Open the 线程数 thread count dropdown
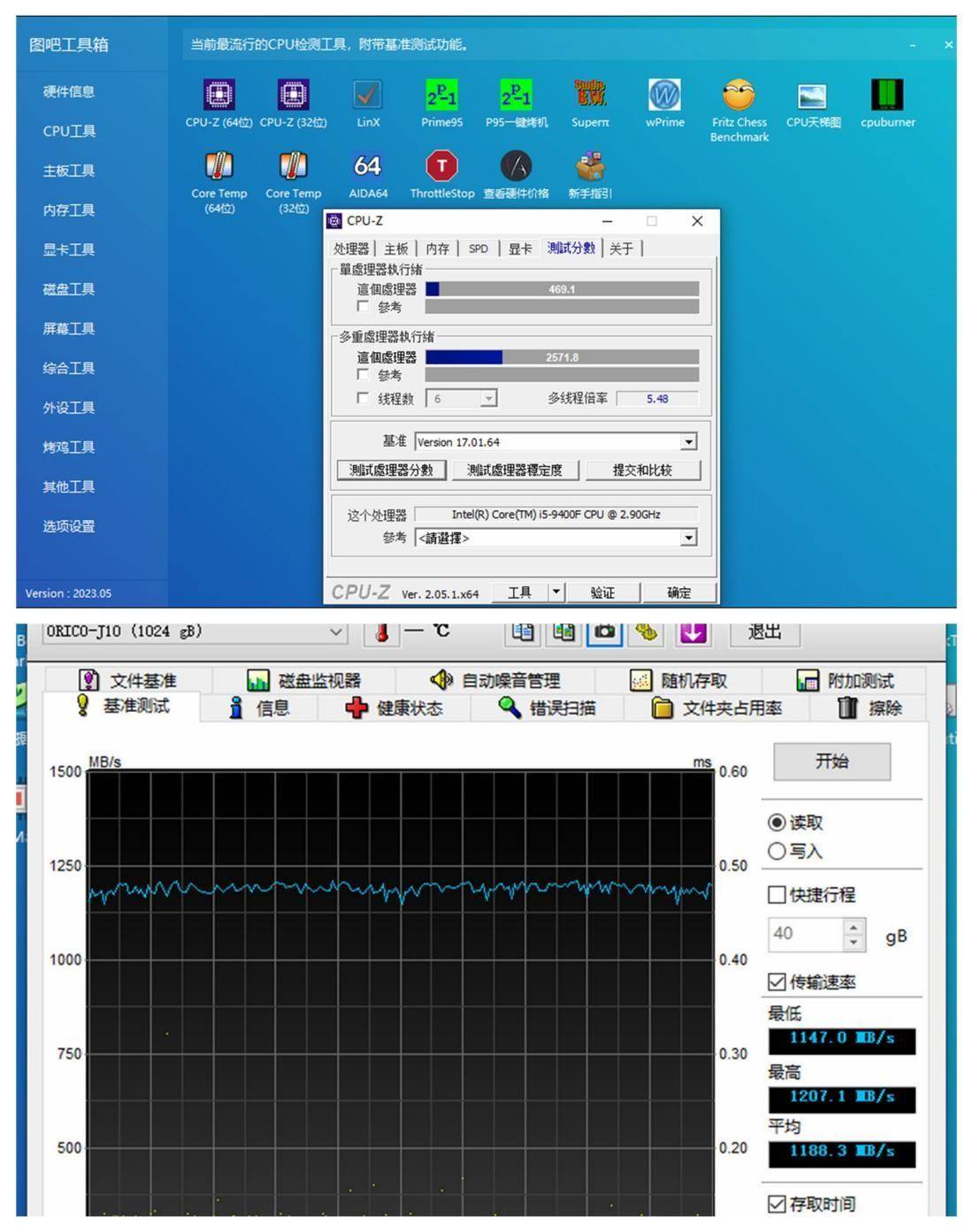 (x=488, y=399)
